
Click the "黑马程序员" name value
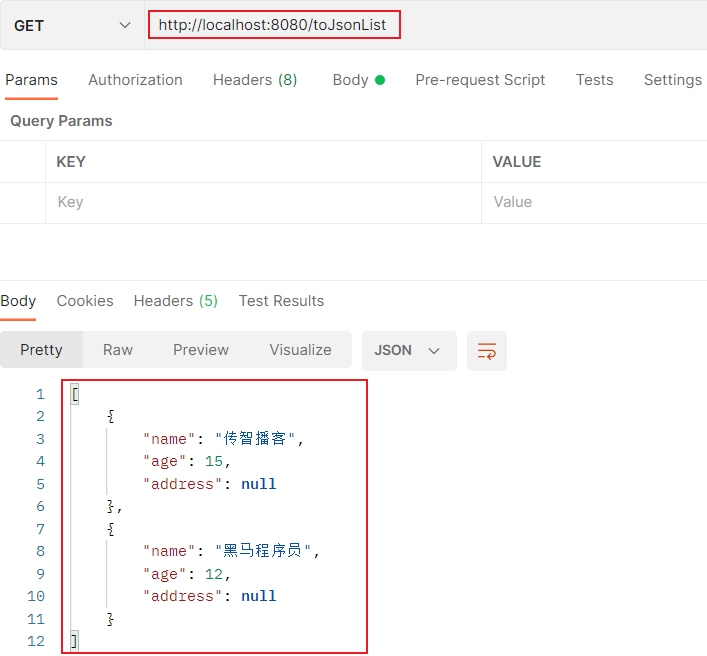pyautogui.click(x=263, y=551)
